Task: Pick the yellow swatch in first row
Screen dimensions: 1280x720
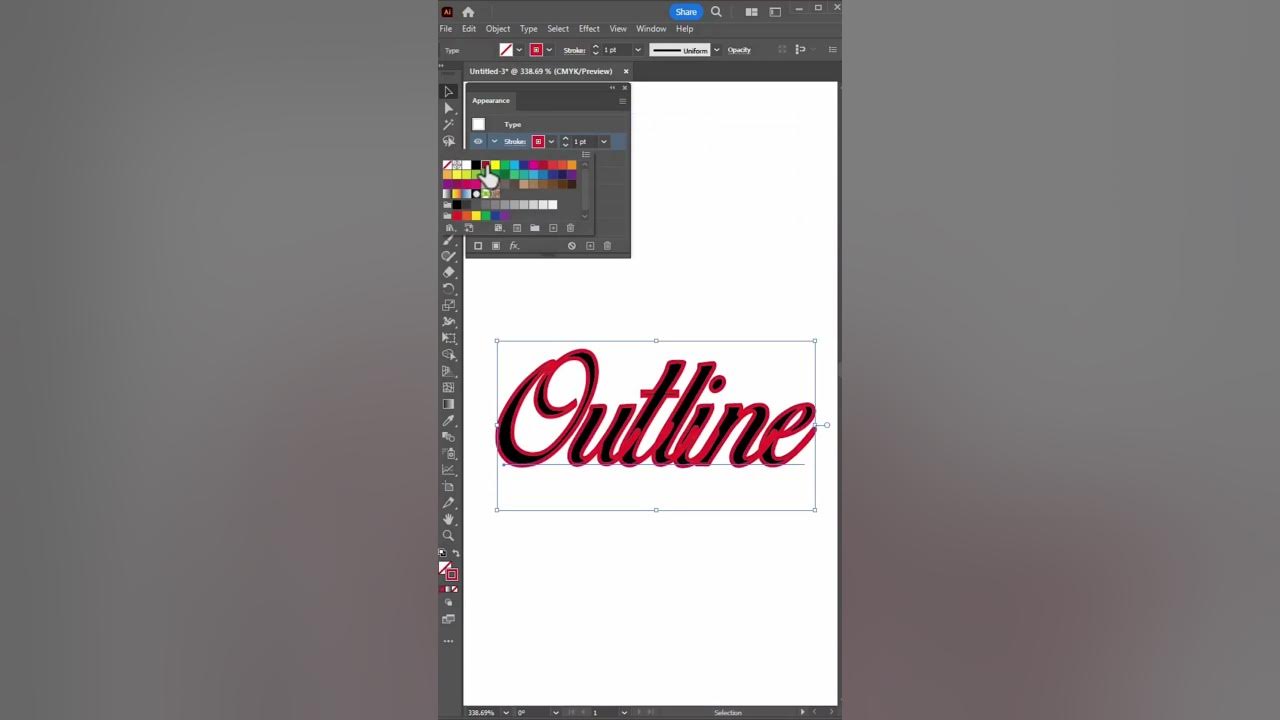Action: (495, 165)
